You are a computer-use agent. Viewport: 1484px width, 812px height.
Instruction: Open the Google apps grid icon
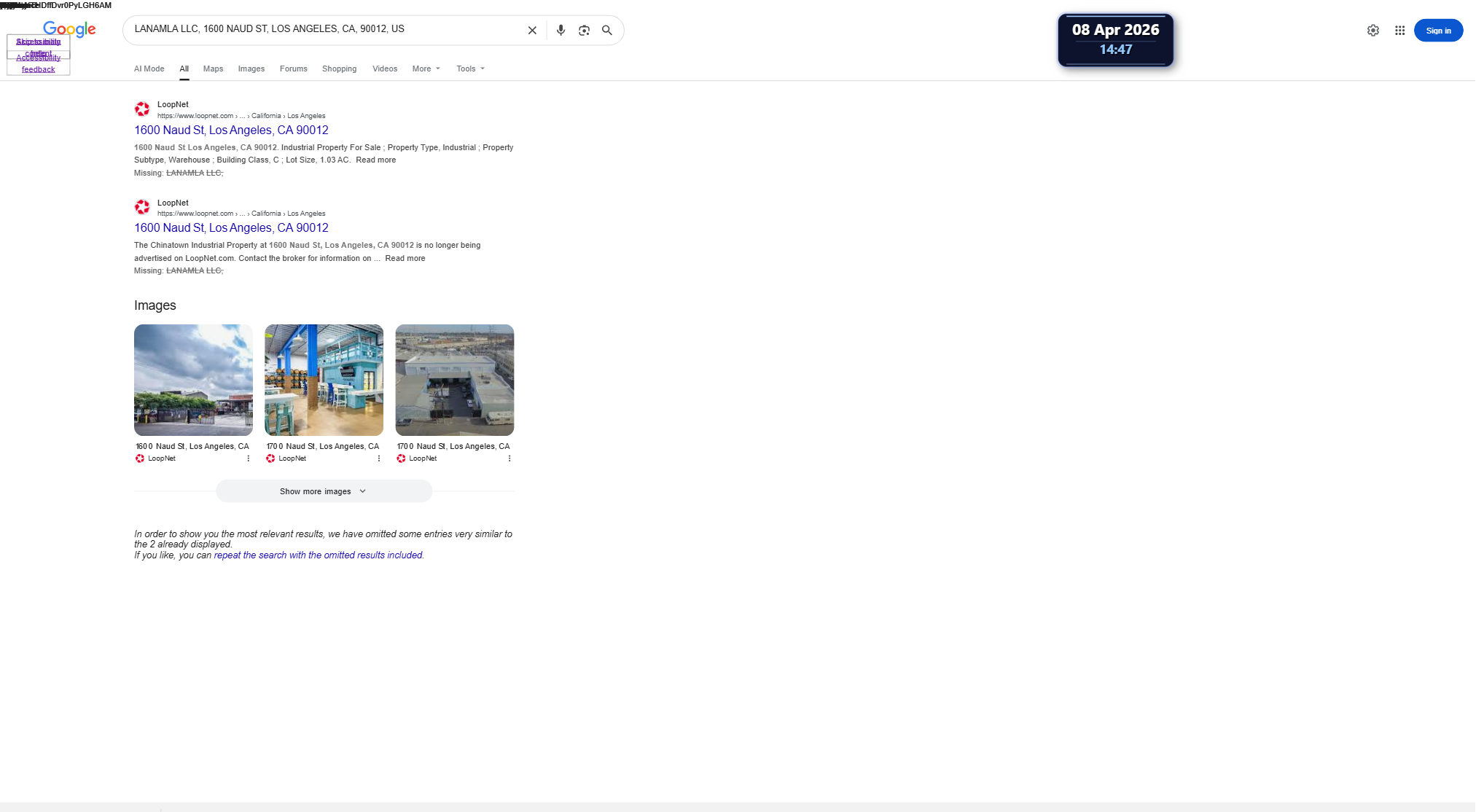1399,31
